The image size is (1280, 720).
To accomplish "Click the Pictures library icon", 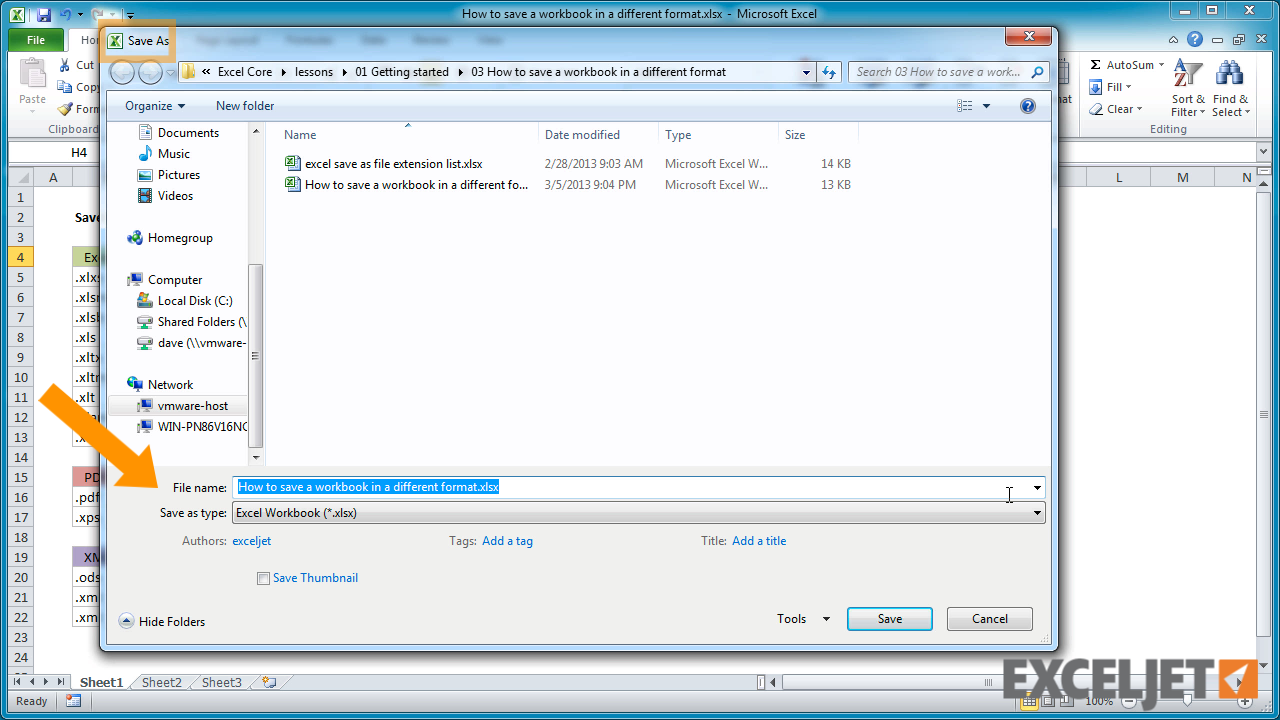I will click(146, 175).
